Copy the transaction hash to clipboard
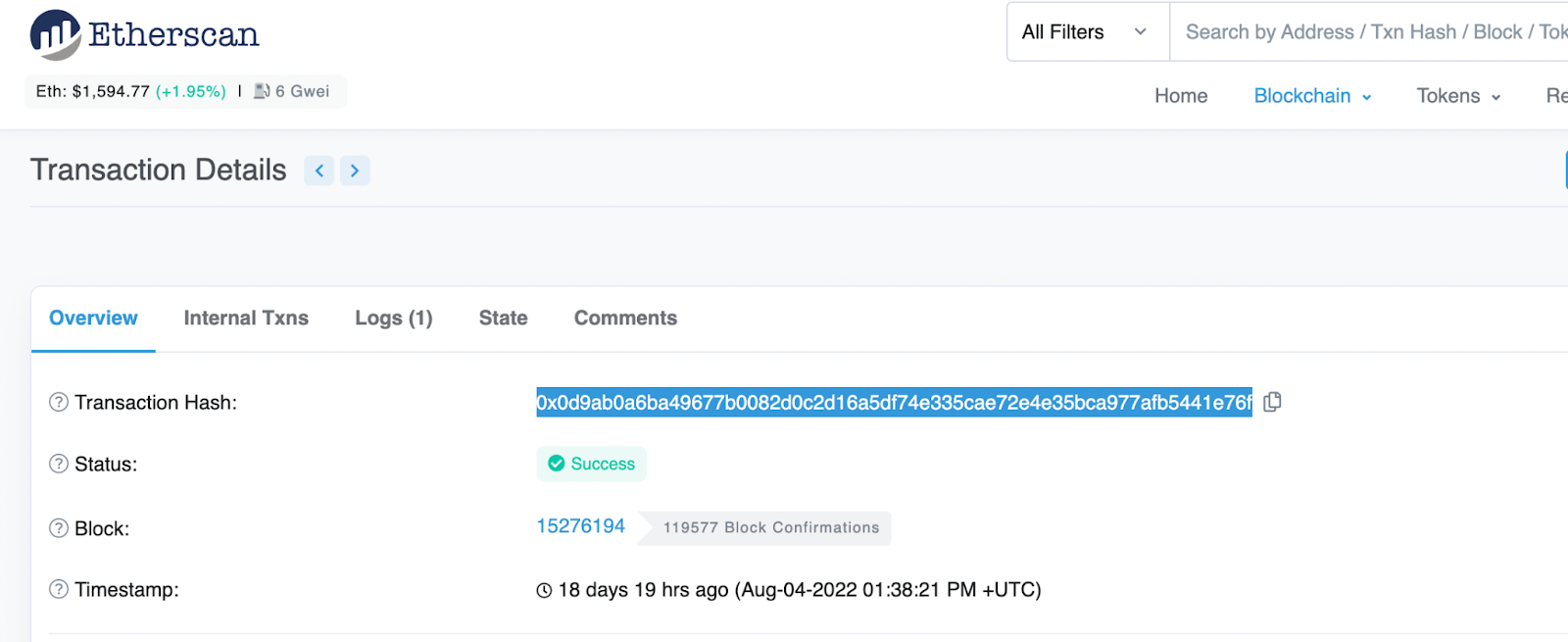Viewport: 1568px width, 642px height. (1272, 402)
